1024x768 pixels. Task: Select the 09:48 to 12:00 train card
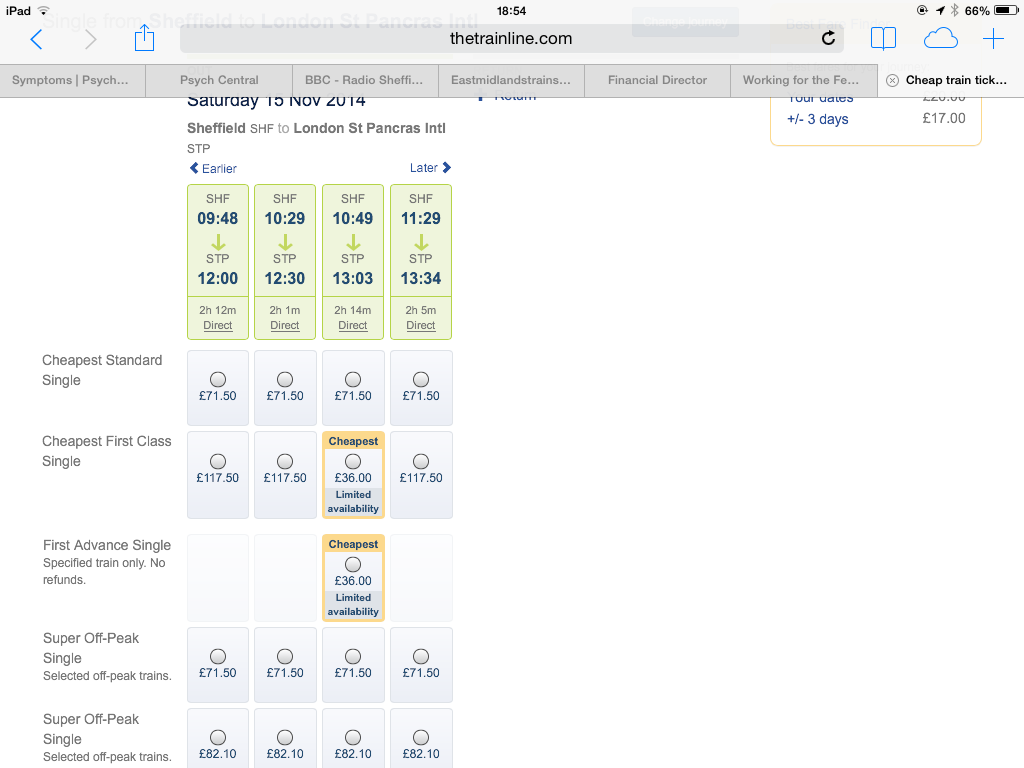pos(218,262)
